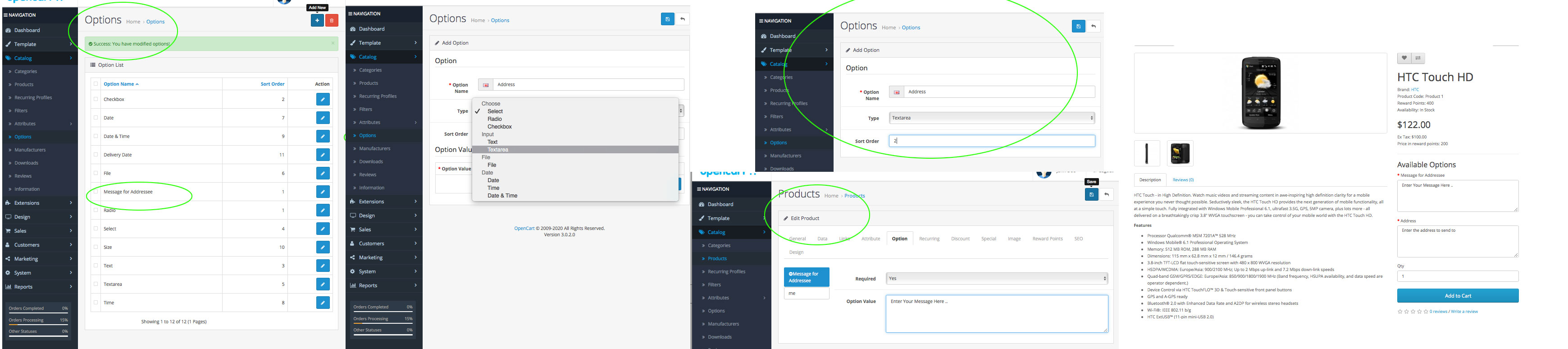Click the blue Add New plus button
Viewport: 1568px width, 349px height.
click(x=317, y=21)
